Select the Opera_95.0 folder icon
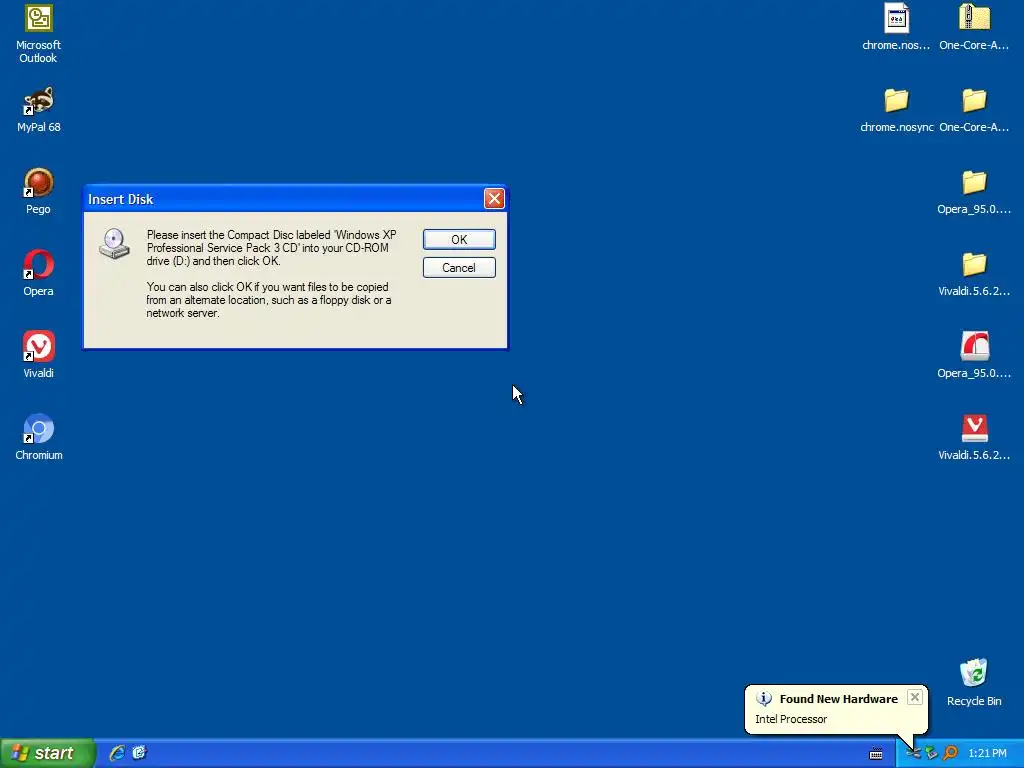This screenshot has width=1024, height=768. (x=974, y=191)
